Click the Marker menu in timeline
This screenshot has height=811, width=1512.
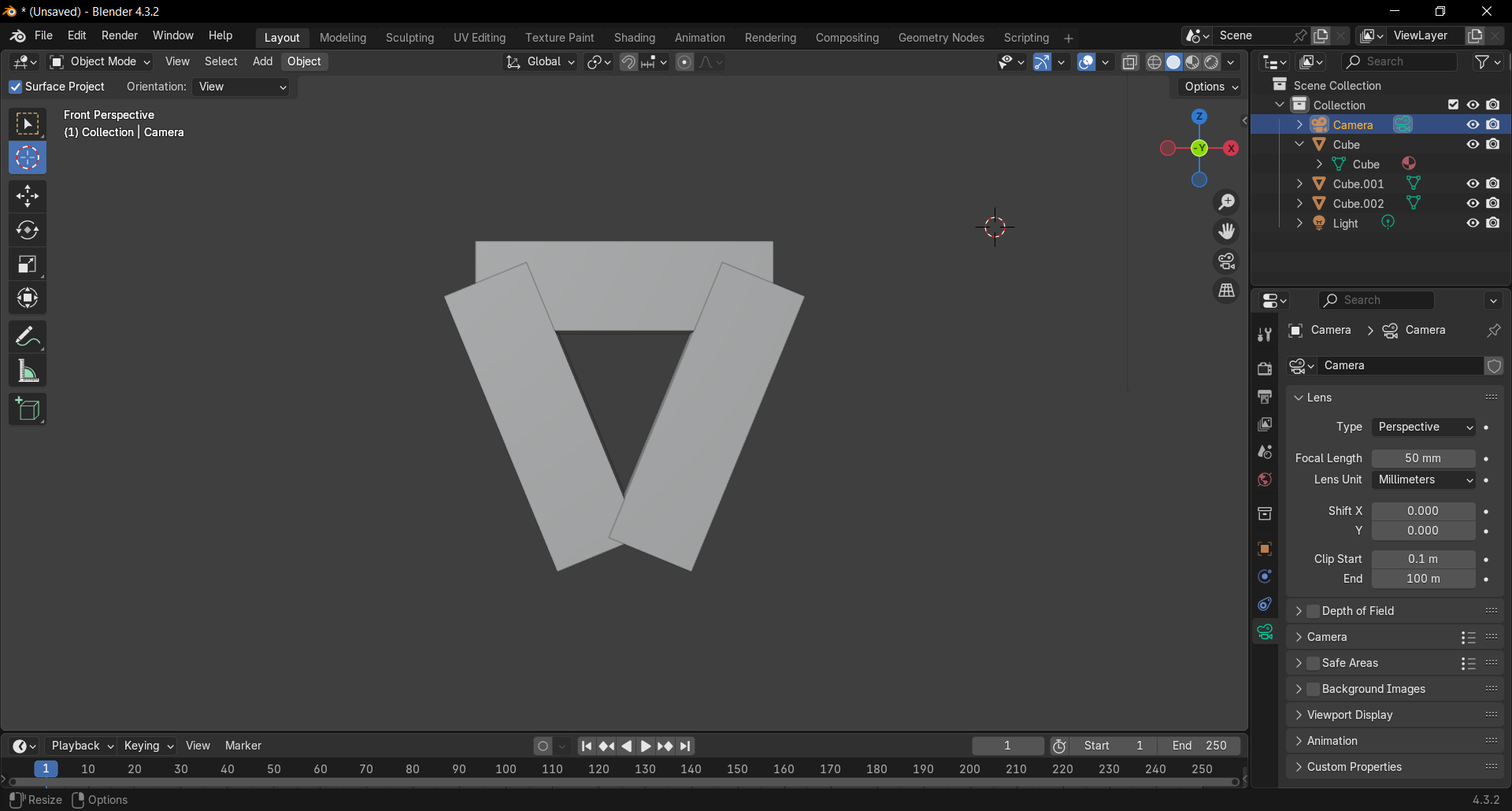click(243, 746)
